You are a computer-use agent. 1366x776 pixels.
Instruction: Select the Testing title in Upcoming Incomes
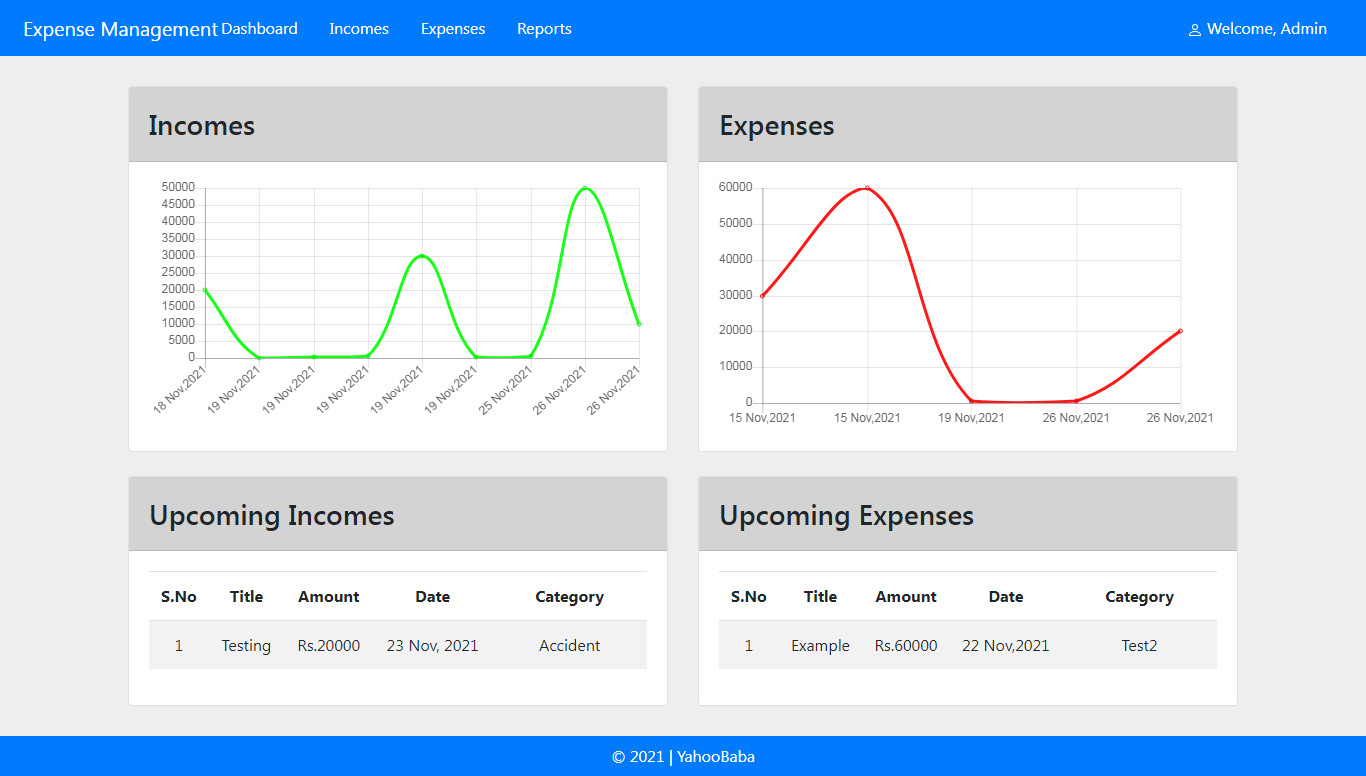pos(246,646)
